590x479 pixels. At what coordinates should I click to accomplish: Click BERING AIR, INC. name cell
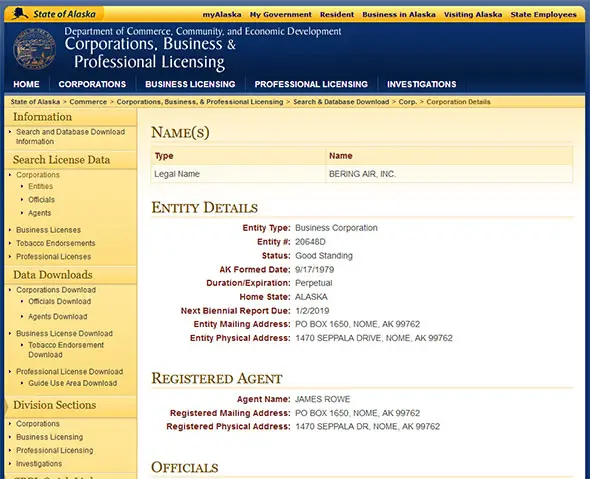[x=362, y=174]
